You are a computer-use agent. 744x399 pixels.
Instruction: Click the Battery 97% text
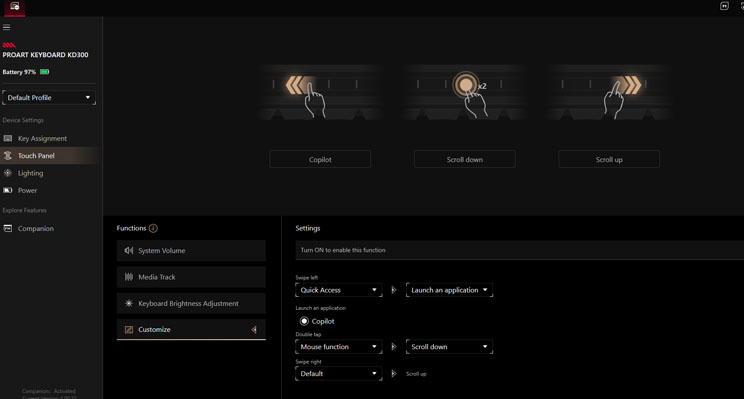19,72
